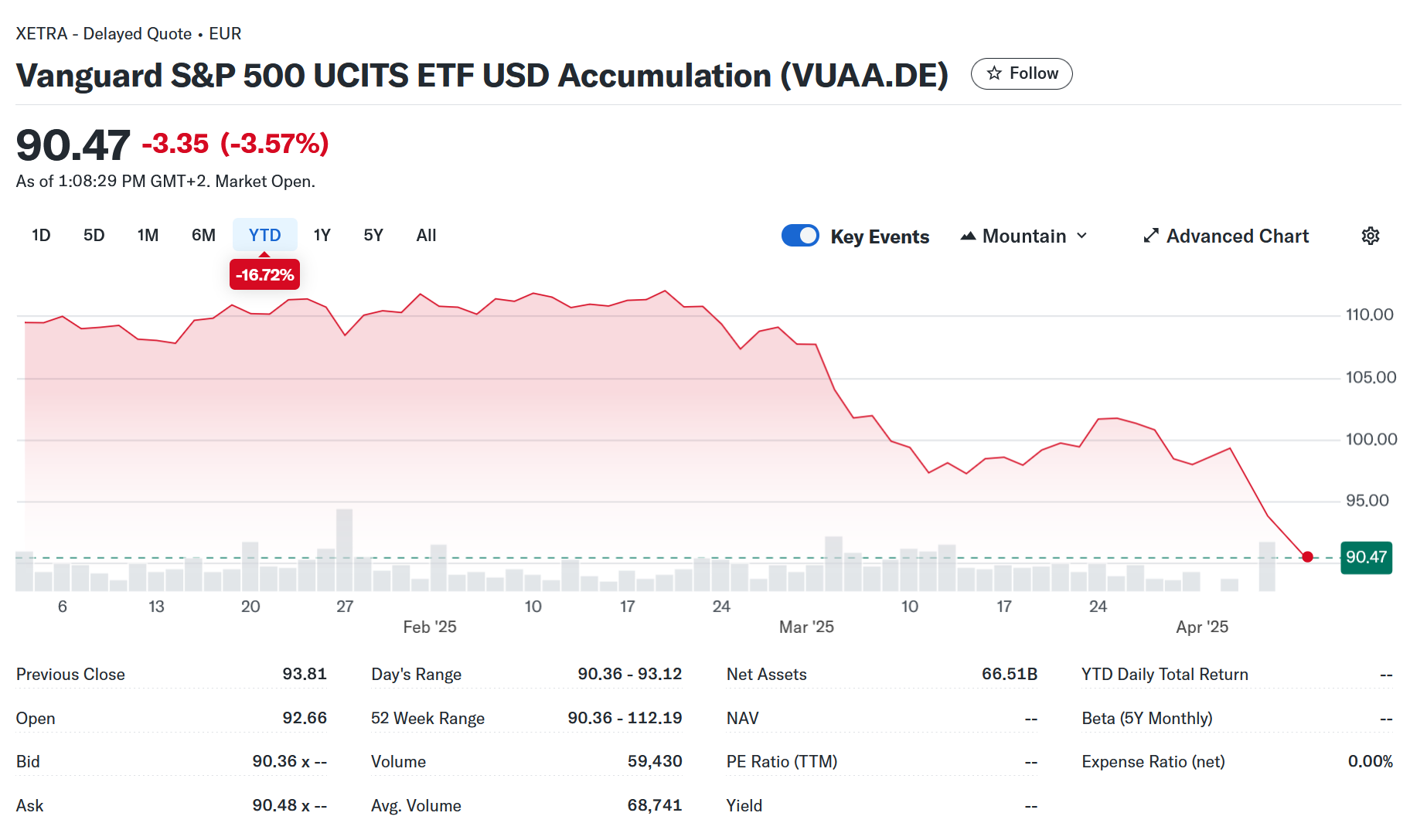Expand the Mountain chart type dropdown chevron

(x=1082, y=236)
